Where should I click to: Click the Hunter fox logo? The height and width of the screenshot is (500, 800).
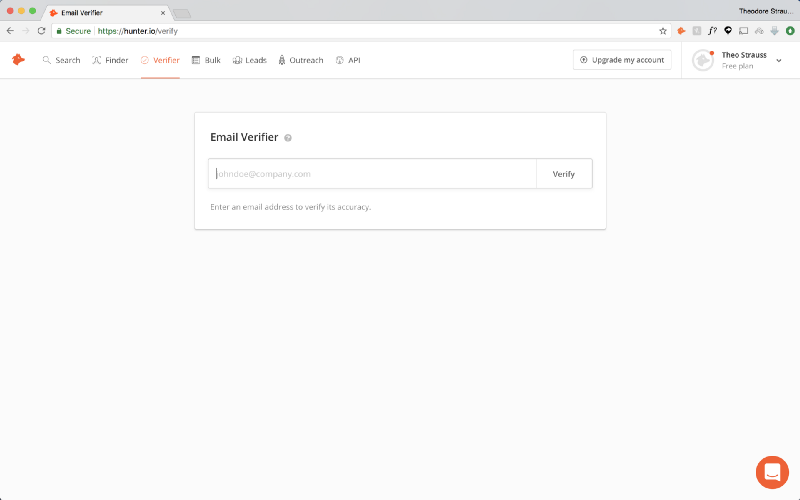pyautogui.click(x=18, y=60)
